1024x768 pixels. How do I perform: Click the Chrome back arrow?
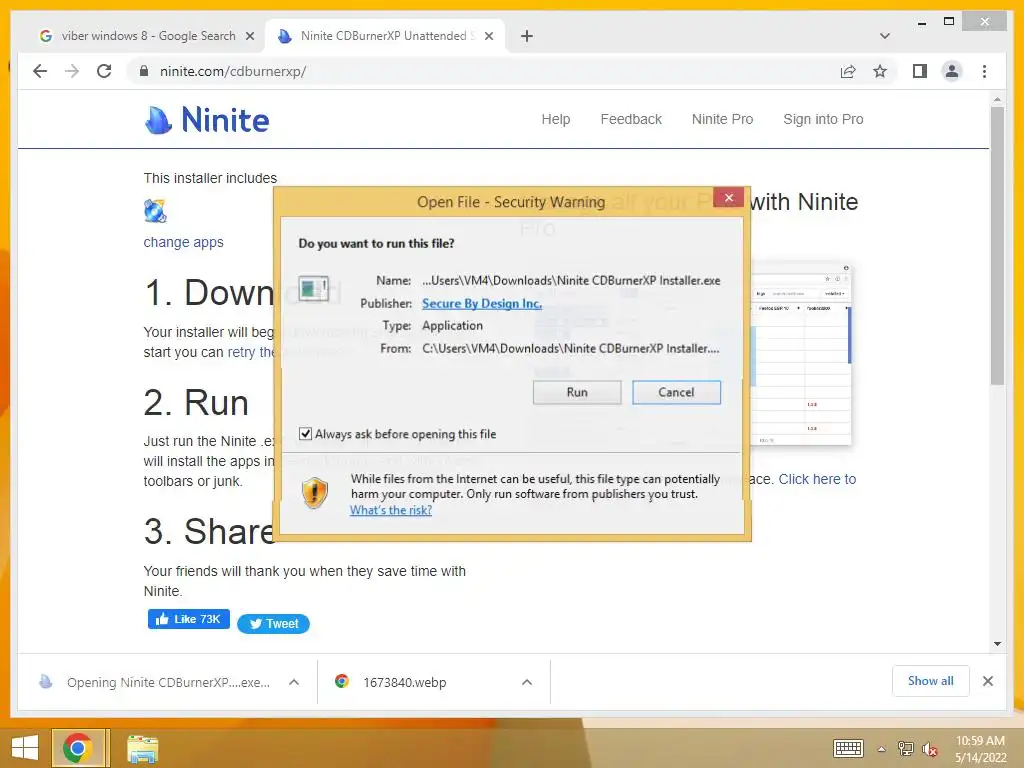[40, 71]
